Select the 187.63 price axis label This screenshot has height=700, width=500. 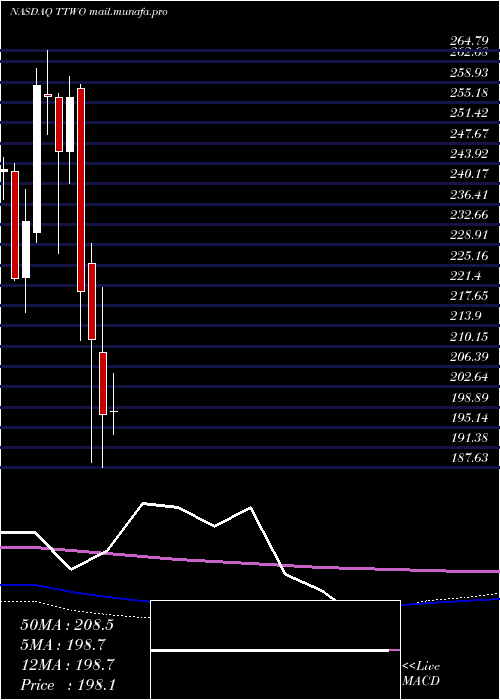click(469, 458)
